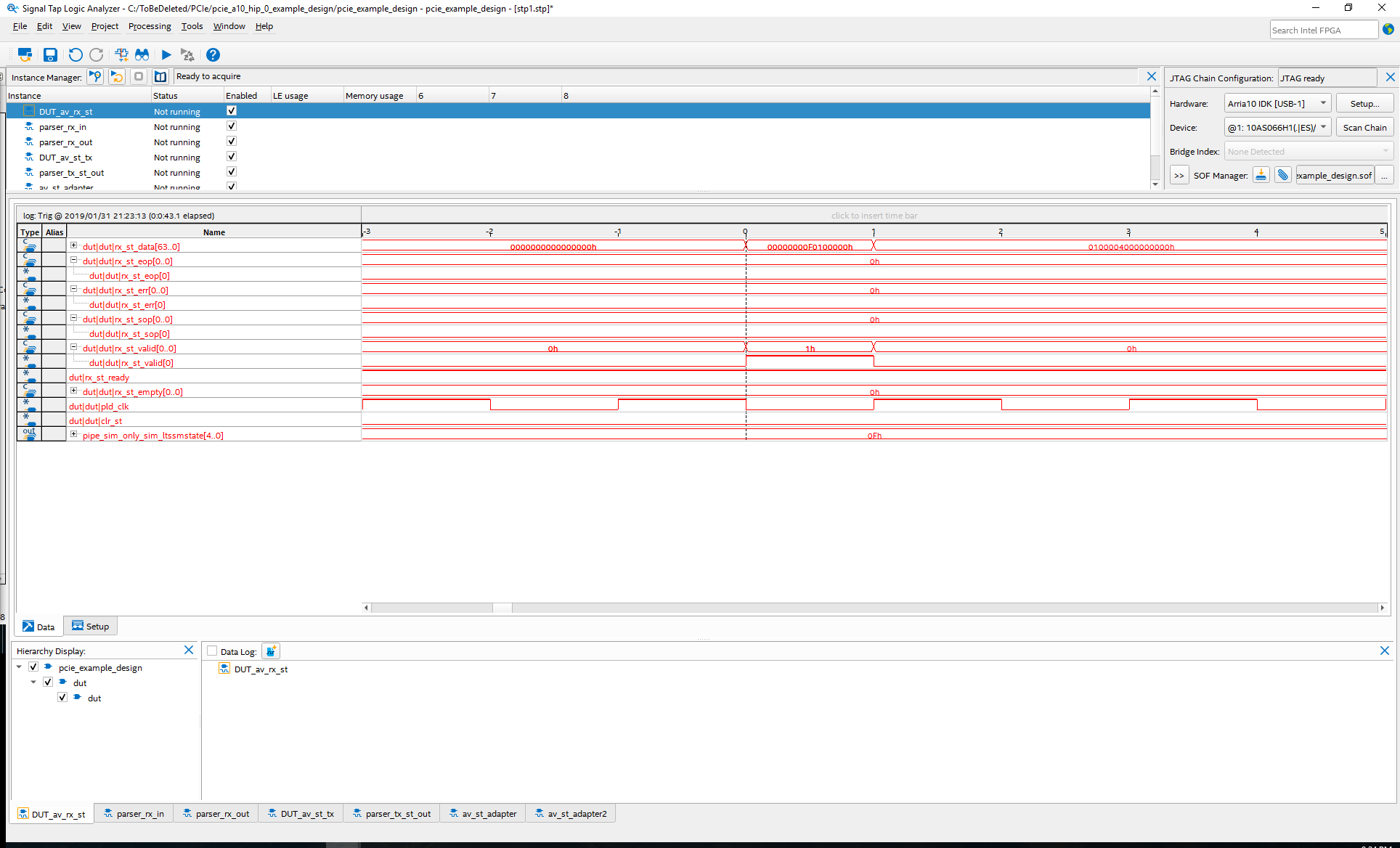Click the Read Data book icon
The height and width of the screenshot is (848, 1400).
click(x=160, y=76)
